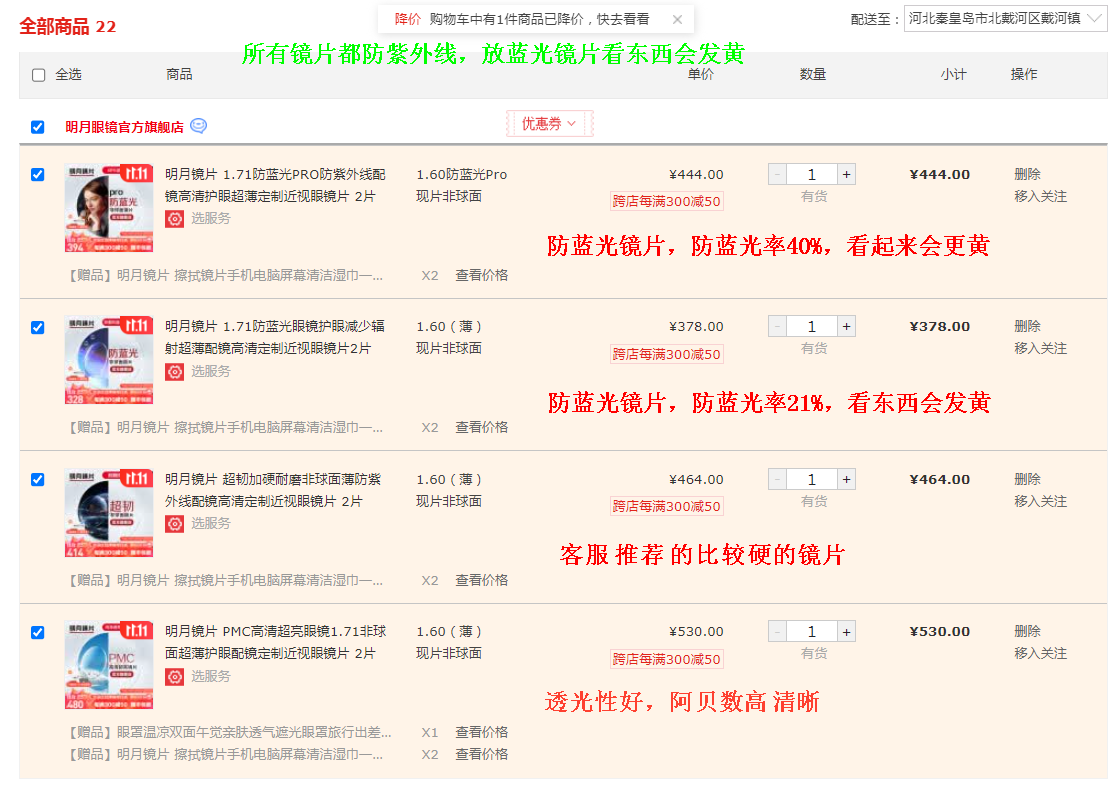Uncheck the 超韧加硬耐磨 lens item checkbox
Viewport: 1118px width, 793px height.
pos(38,479)
